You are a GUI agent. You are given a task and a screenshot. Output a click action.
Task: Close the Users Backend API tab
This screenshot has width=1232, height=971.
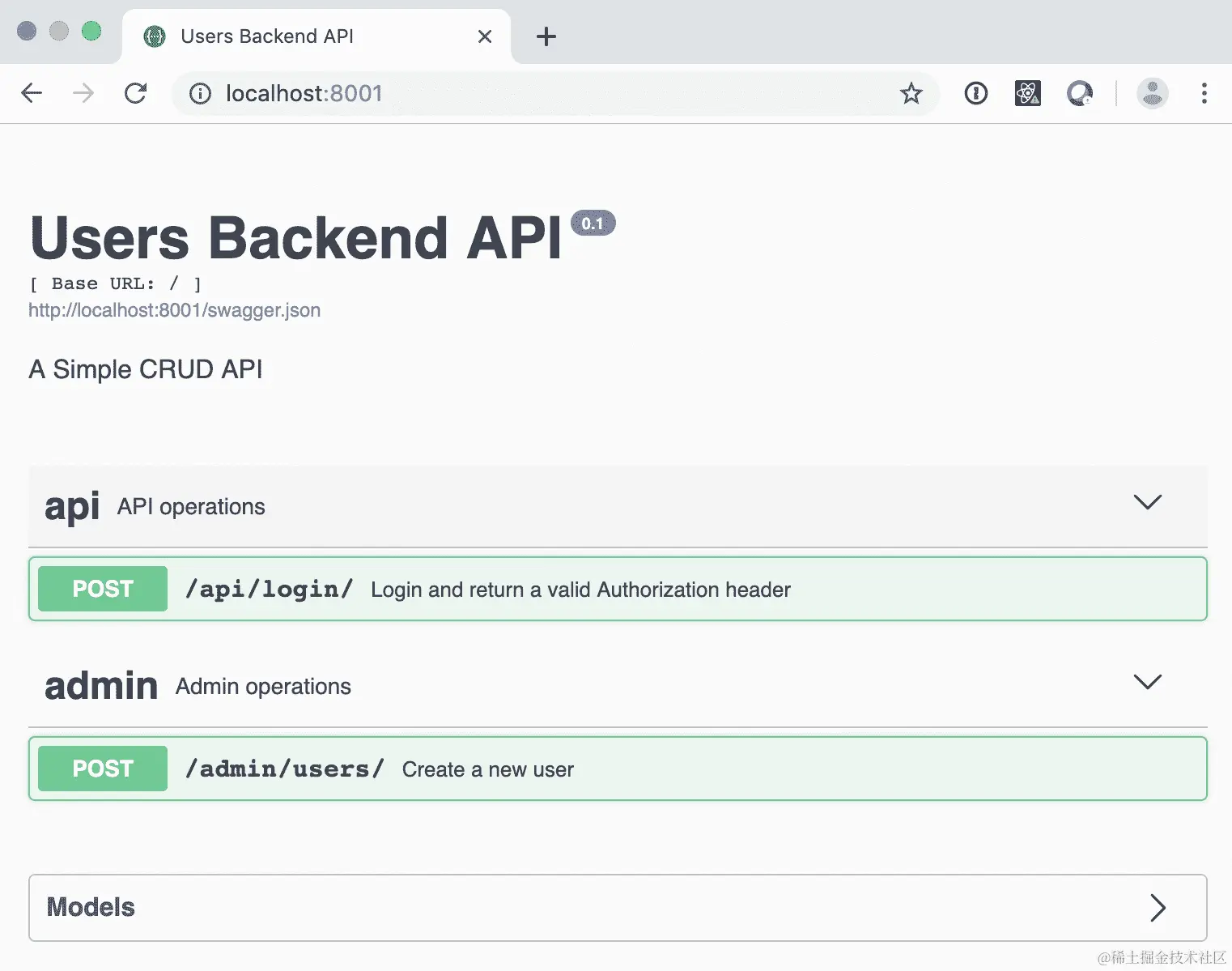tap(485, 36)
